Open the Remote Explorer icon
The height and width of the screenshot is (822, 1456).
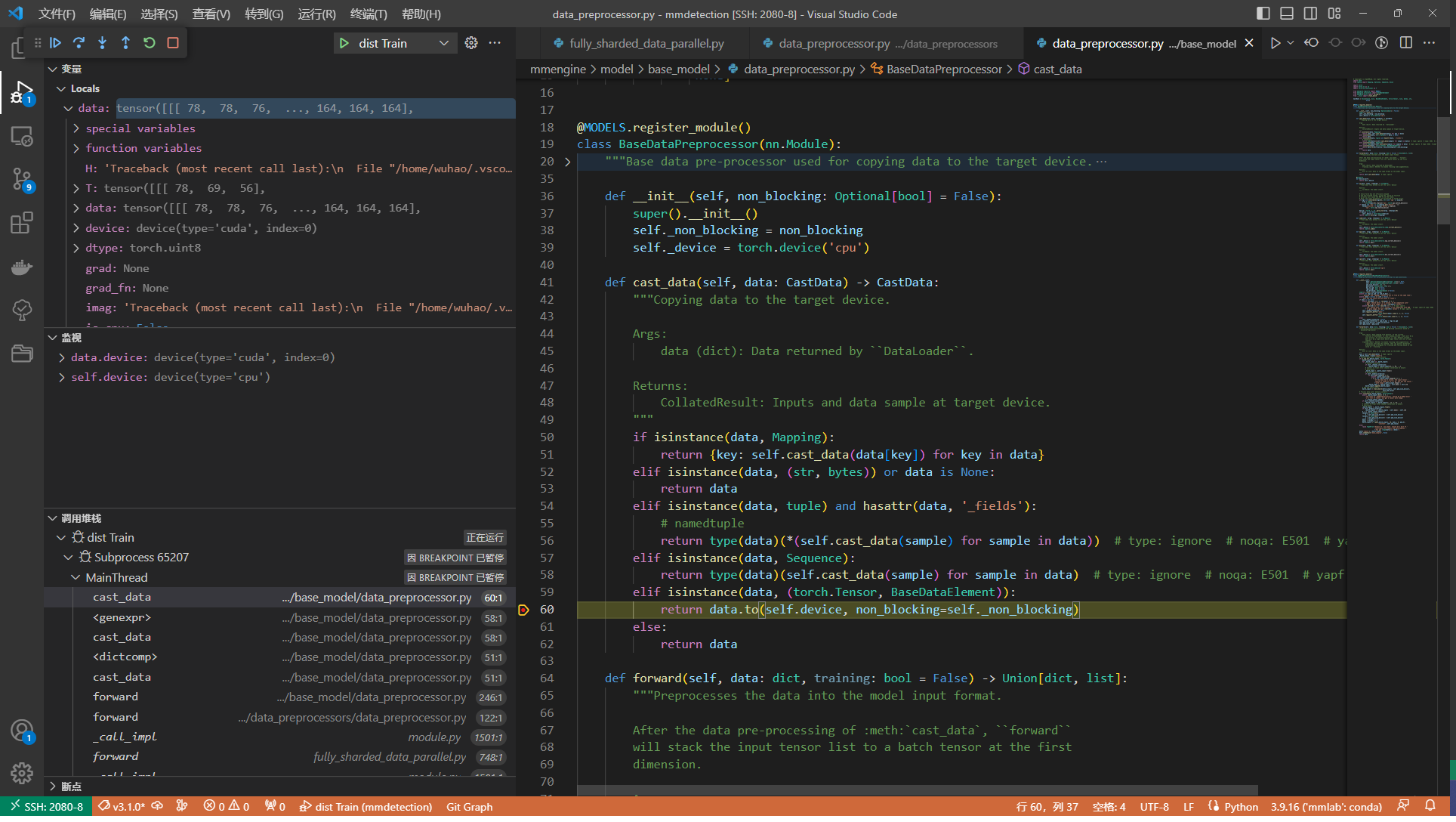pos(22,137)
